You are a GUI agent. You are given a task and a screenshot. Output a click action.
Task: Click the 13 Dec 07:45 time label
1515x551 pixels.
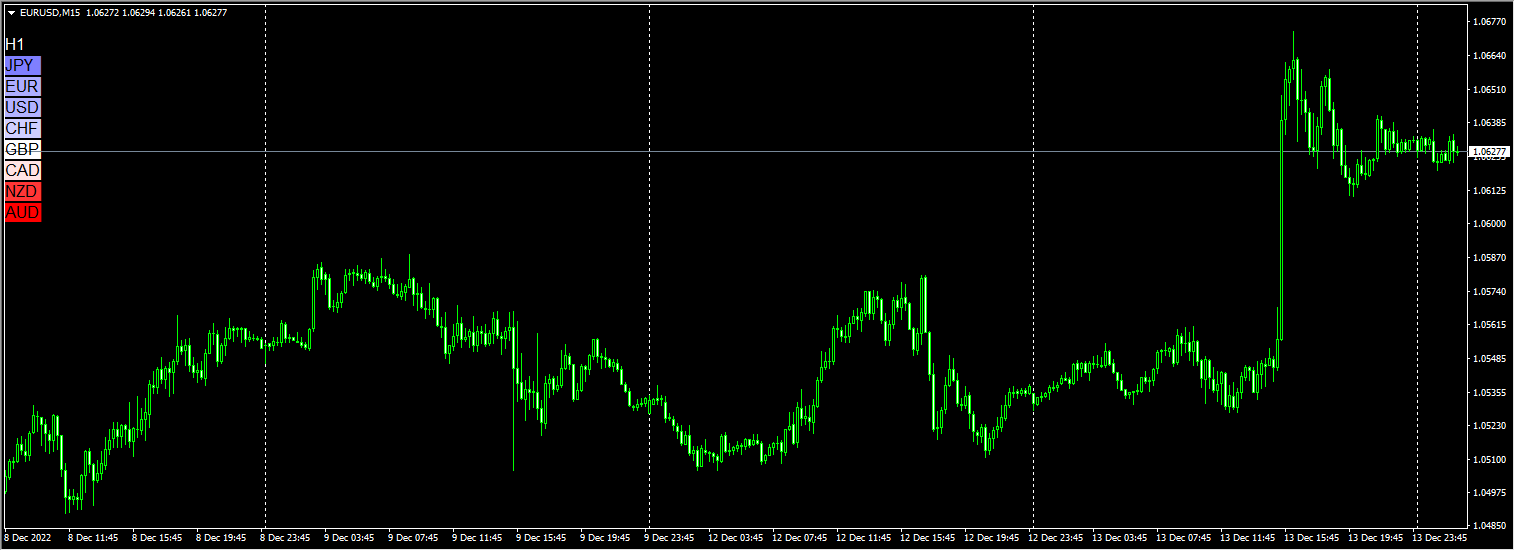(1183, 538)
